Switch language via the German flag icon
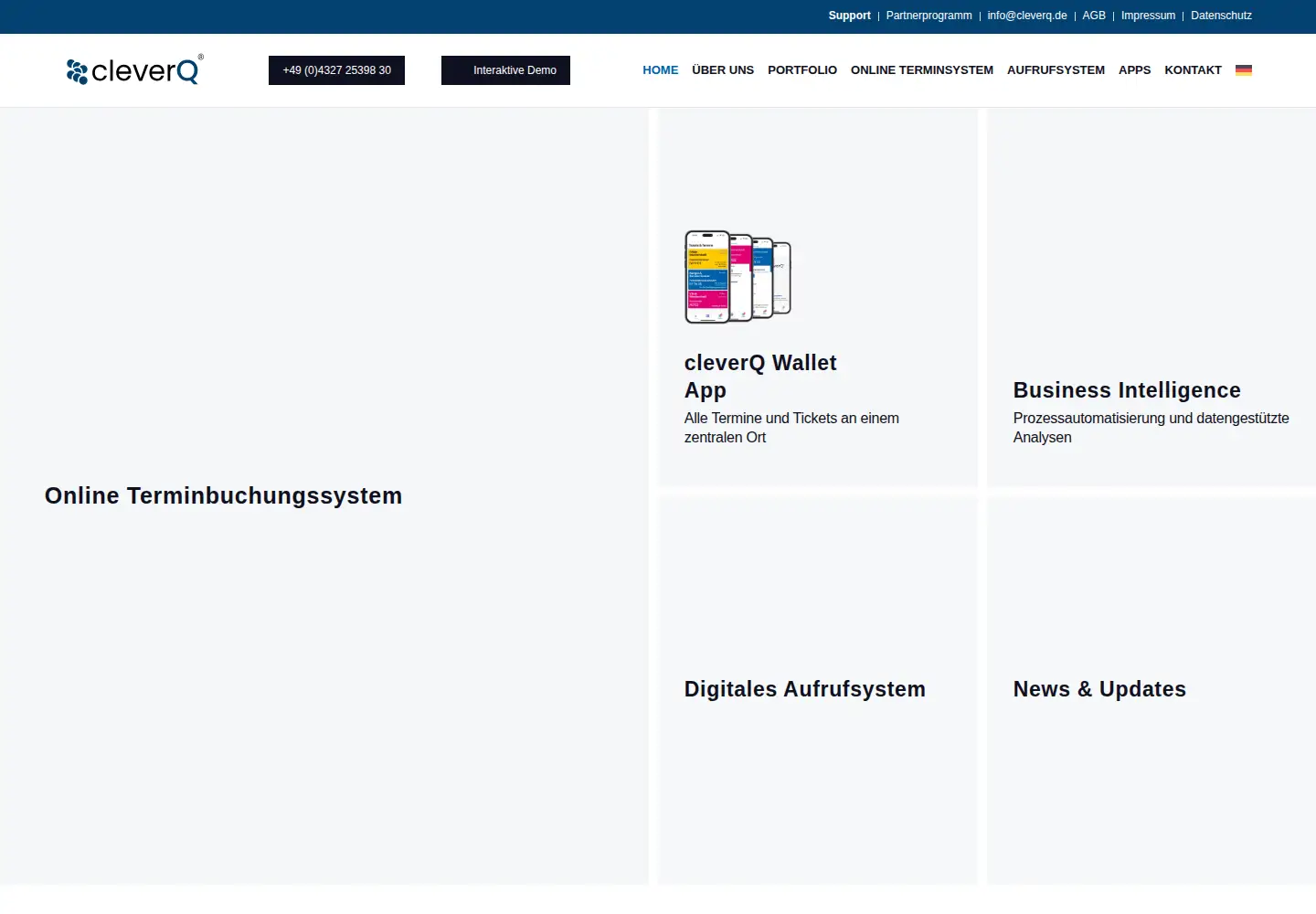This screenshot has width=1316, height=914. [1243, 69]
